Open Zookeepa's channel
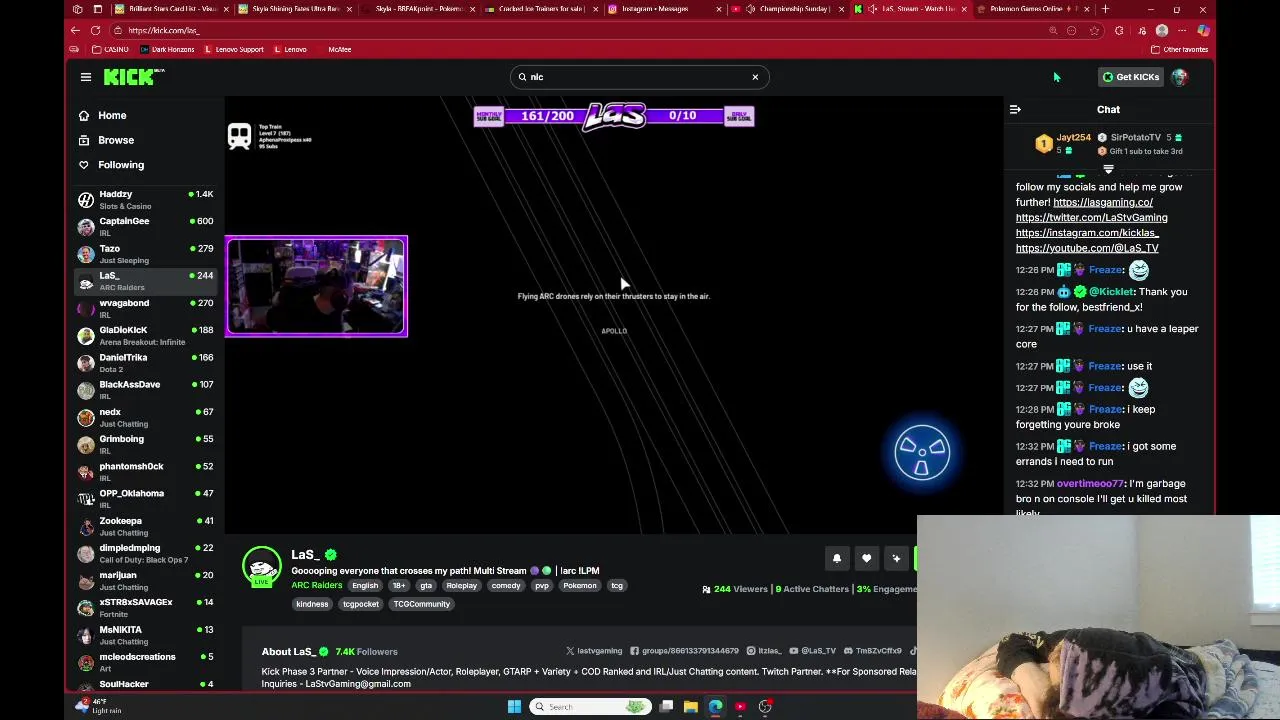Screen dimensions: 1280x720 click(x=146, y=527)
